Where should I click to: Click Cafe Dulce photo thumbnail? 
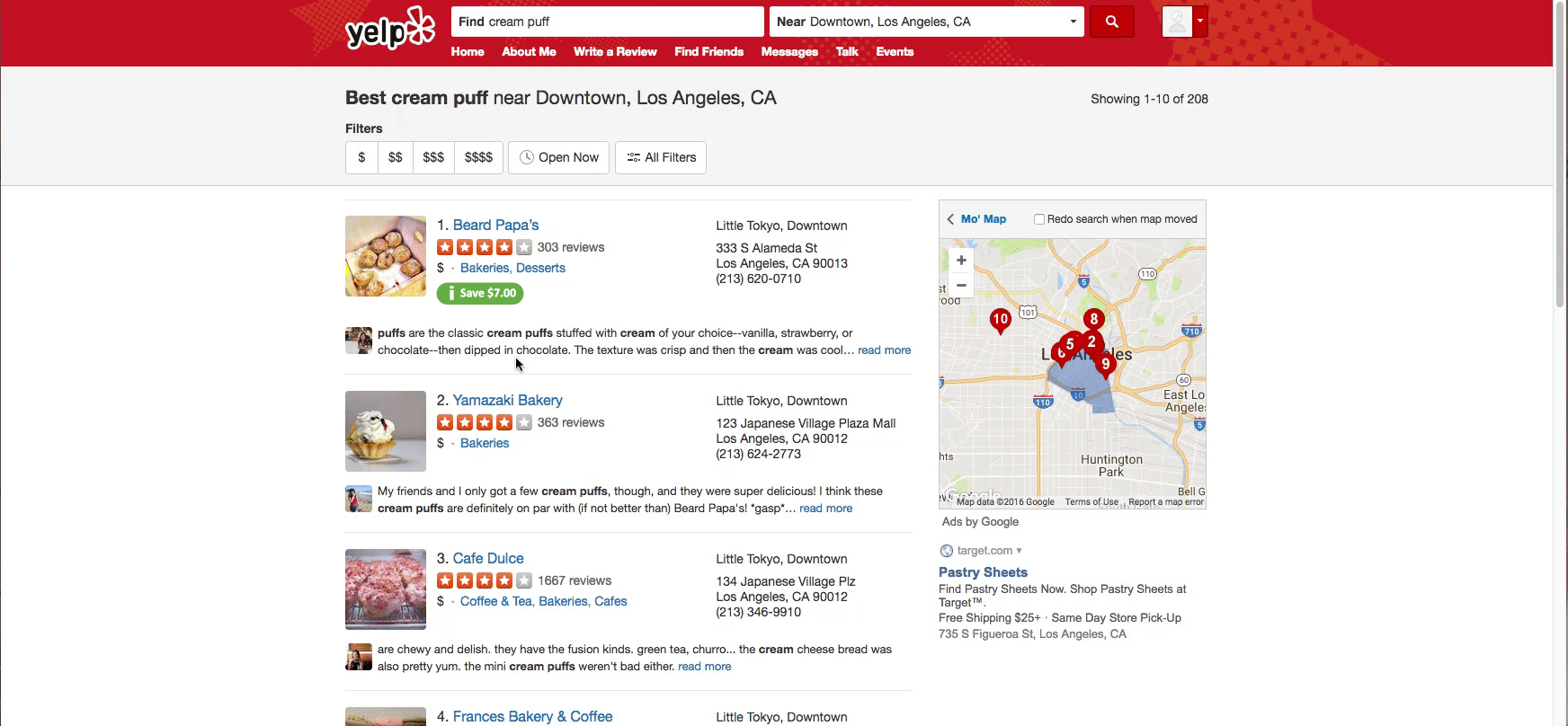coord(386,589)
